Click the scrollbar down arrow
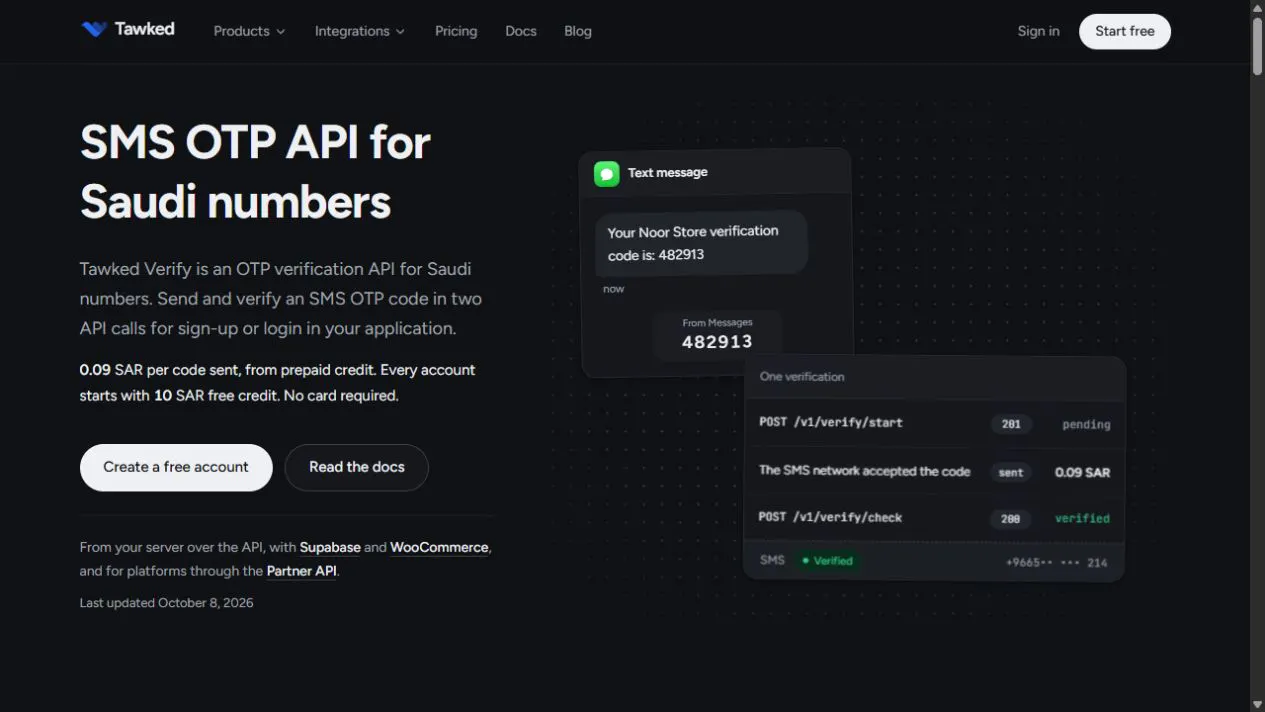The width and height of the screenshot is (1265, 712). [1257, 704]
